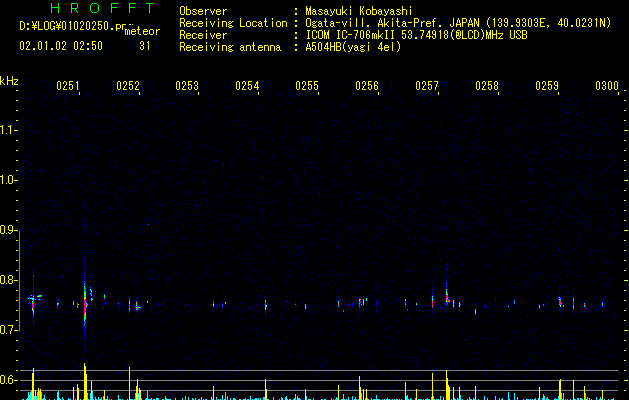Click the 0253 time marker
Screen dimensions: 629x400
pyautogui.click(x=187, y=85)
